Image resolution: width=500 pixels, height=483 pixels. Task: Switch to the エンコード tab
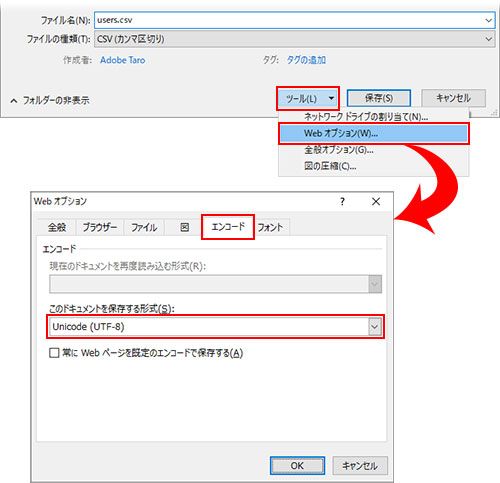(228, 227)
